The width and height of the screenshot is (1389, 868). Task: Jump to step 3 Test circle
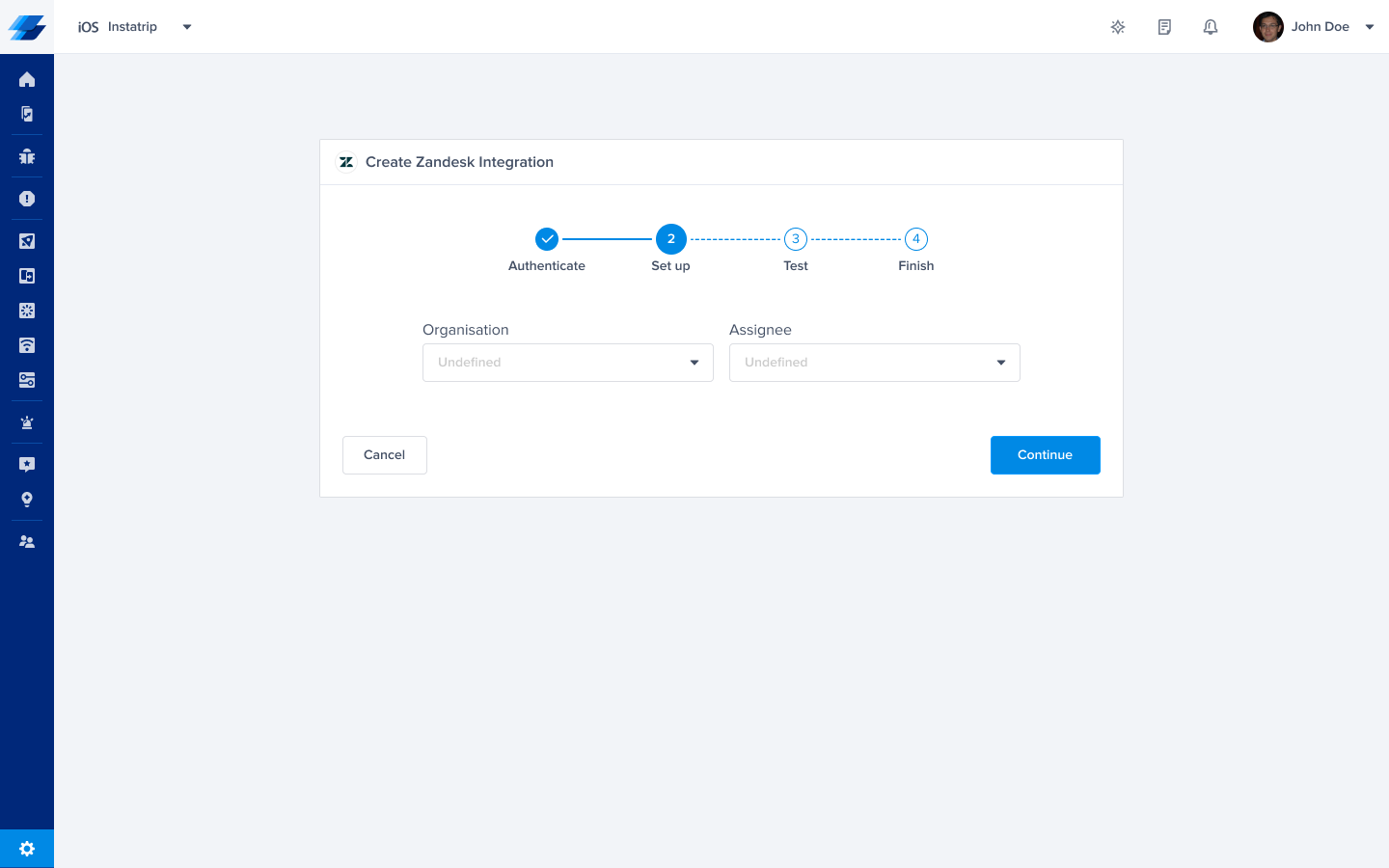(x=796, y=239)
